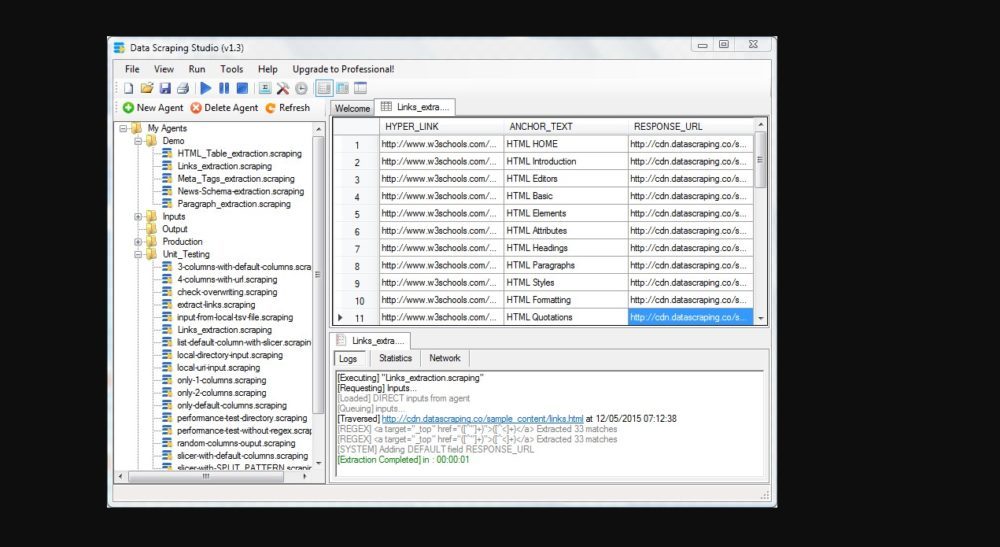This screenshot has height=547, width=1000.
Task: Click the Run (play) toolbar icon
Action: [206, 88]
